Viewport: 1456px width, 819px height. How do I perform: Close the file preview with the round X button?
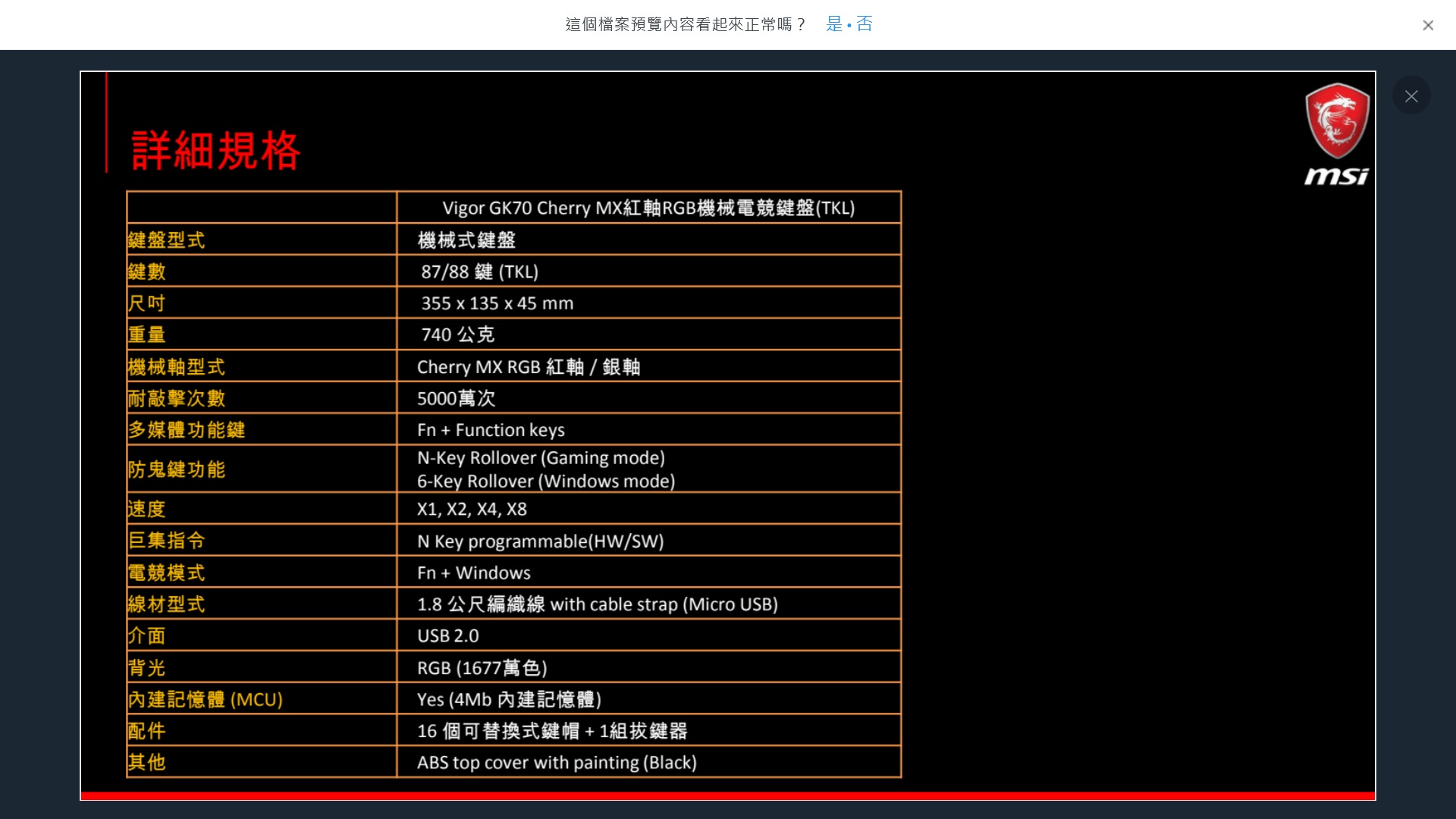point(1411,96)
